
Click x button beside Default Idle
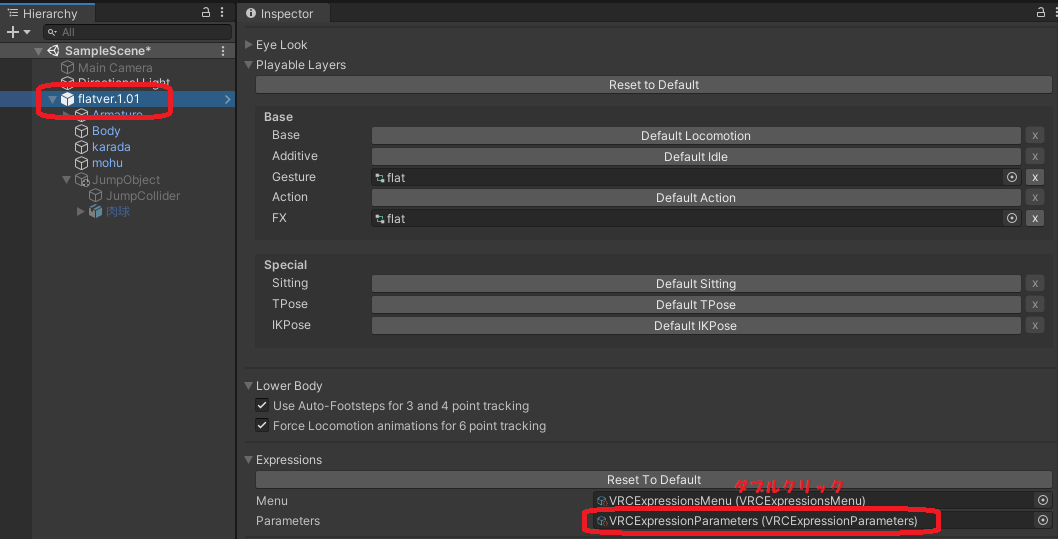1034,157
